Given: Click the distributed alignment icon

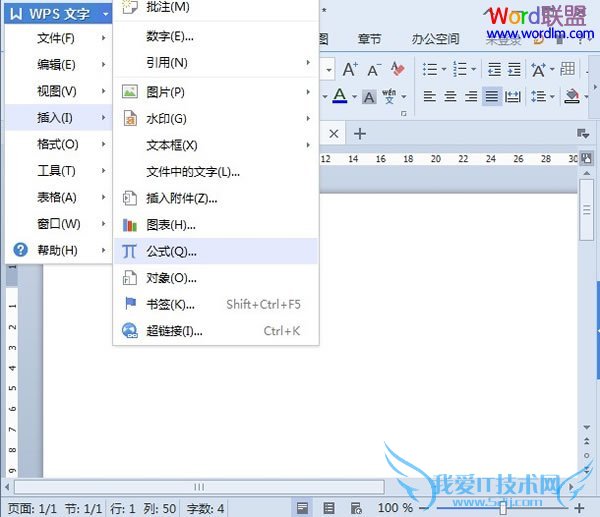Looking at the screenshot, I should (513, 96).
